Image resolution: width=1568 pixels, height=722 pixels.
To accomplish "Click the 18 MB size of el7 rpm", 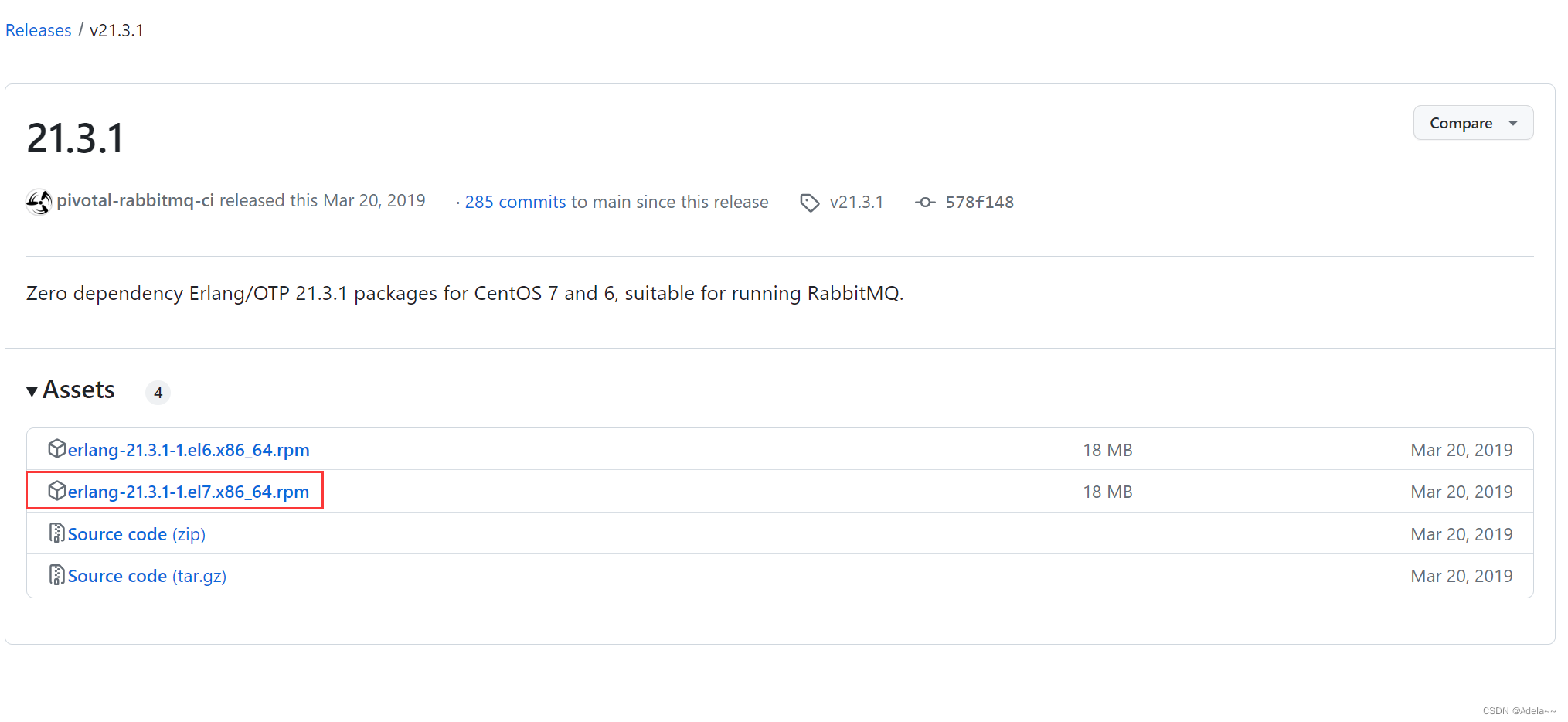I will coord(1107,492).
